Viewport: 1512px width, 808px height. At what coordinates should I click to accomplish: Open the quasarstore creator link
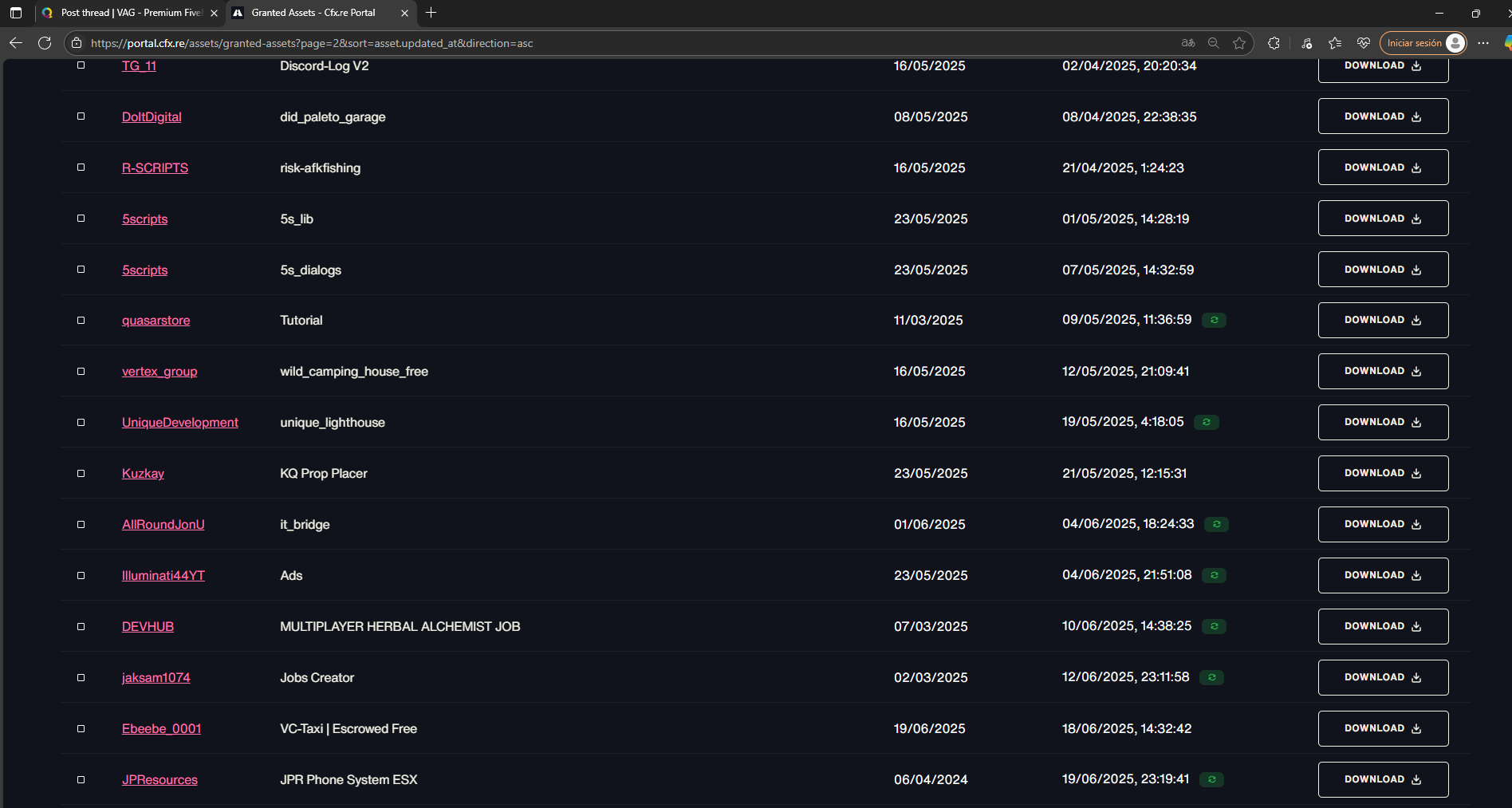tap(156, 320)
